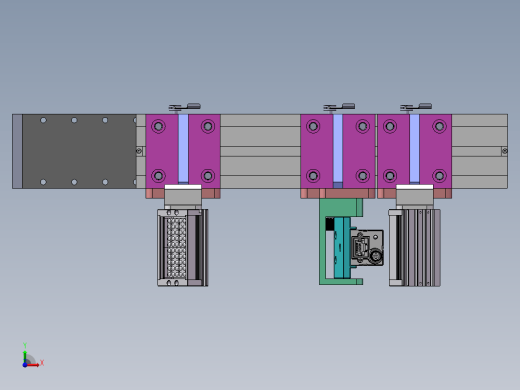This screenshot has height=390, width=520.
Task: Click the small screw at the rail's right end
Action: 505,151
